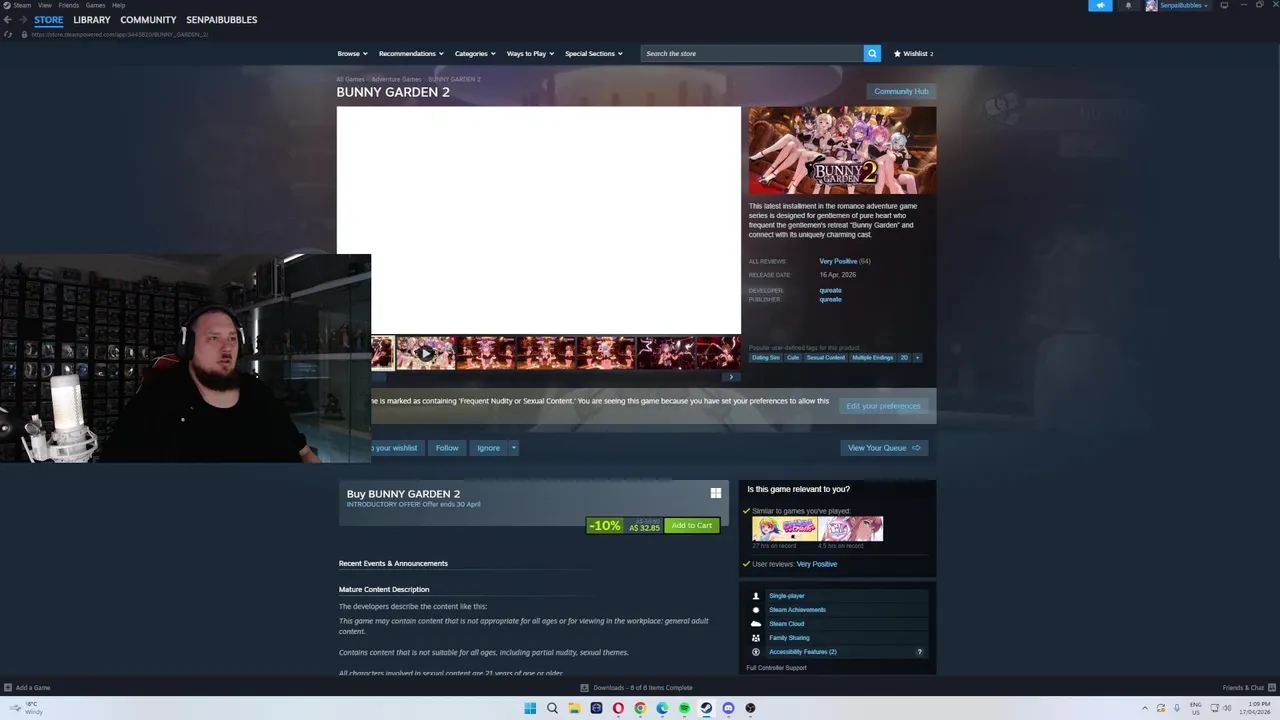Open the Friends menu
This screenshot has height=720, width=1280.
click(x=69, y=5)
